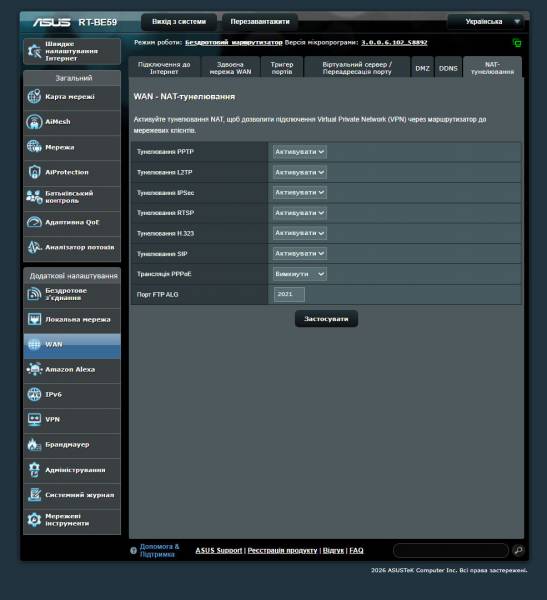547x600 pixels.
Task: Click the help question mark icon
Action: 133,551
